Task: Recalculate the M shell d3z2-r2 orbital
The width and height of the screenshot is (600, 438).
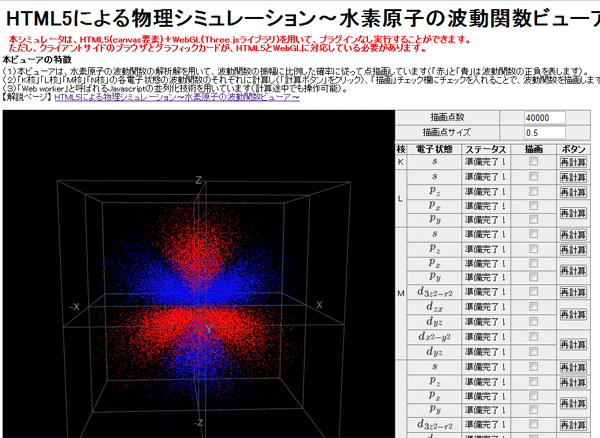Action: (x=573, y=293)
